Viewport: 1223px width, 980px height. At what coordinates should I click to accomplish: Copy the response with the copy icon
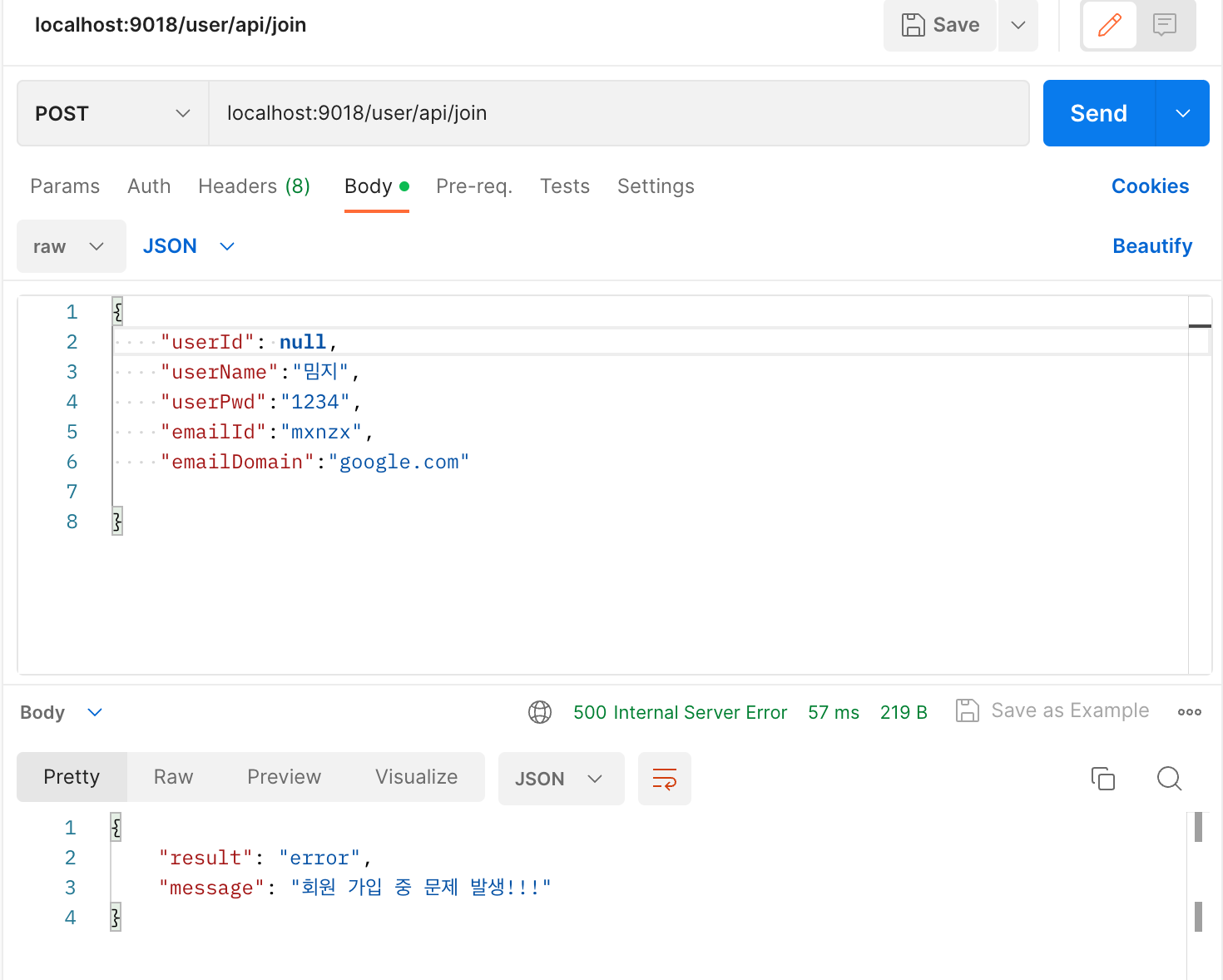click(x=1103, y=779)
